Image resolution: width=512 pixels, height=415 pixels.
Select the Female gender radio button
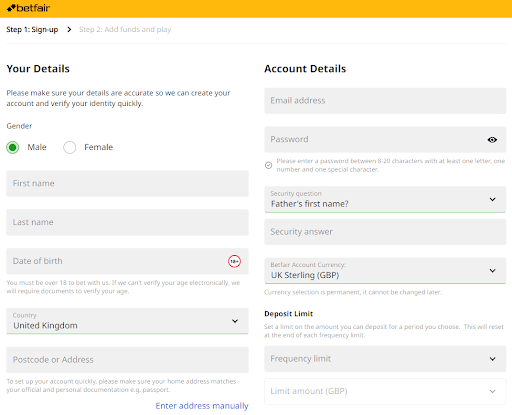click(x=70, y=147)
